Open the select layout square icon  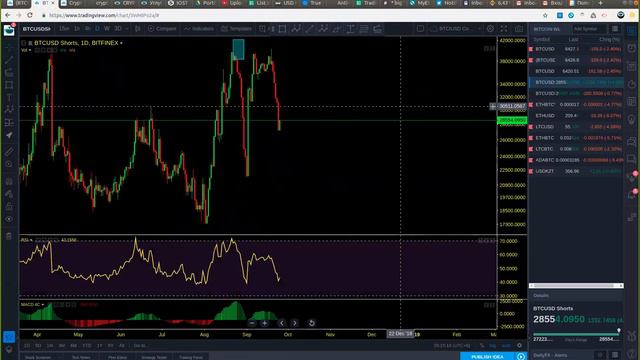pyautogui.click(x=420, y=29)
